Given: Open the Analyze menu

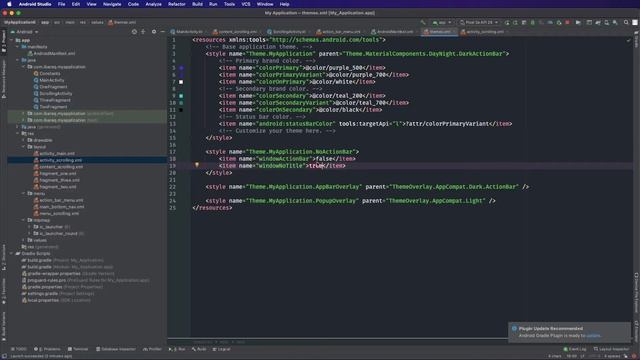Looking at the screenshot, I should click(x=153, y=4).
